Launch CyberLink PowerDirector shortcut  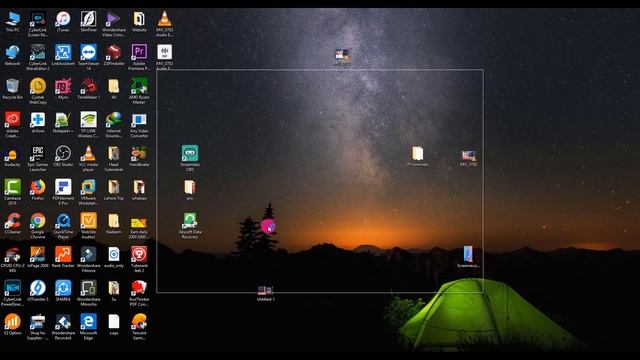coord(13,293)
